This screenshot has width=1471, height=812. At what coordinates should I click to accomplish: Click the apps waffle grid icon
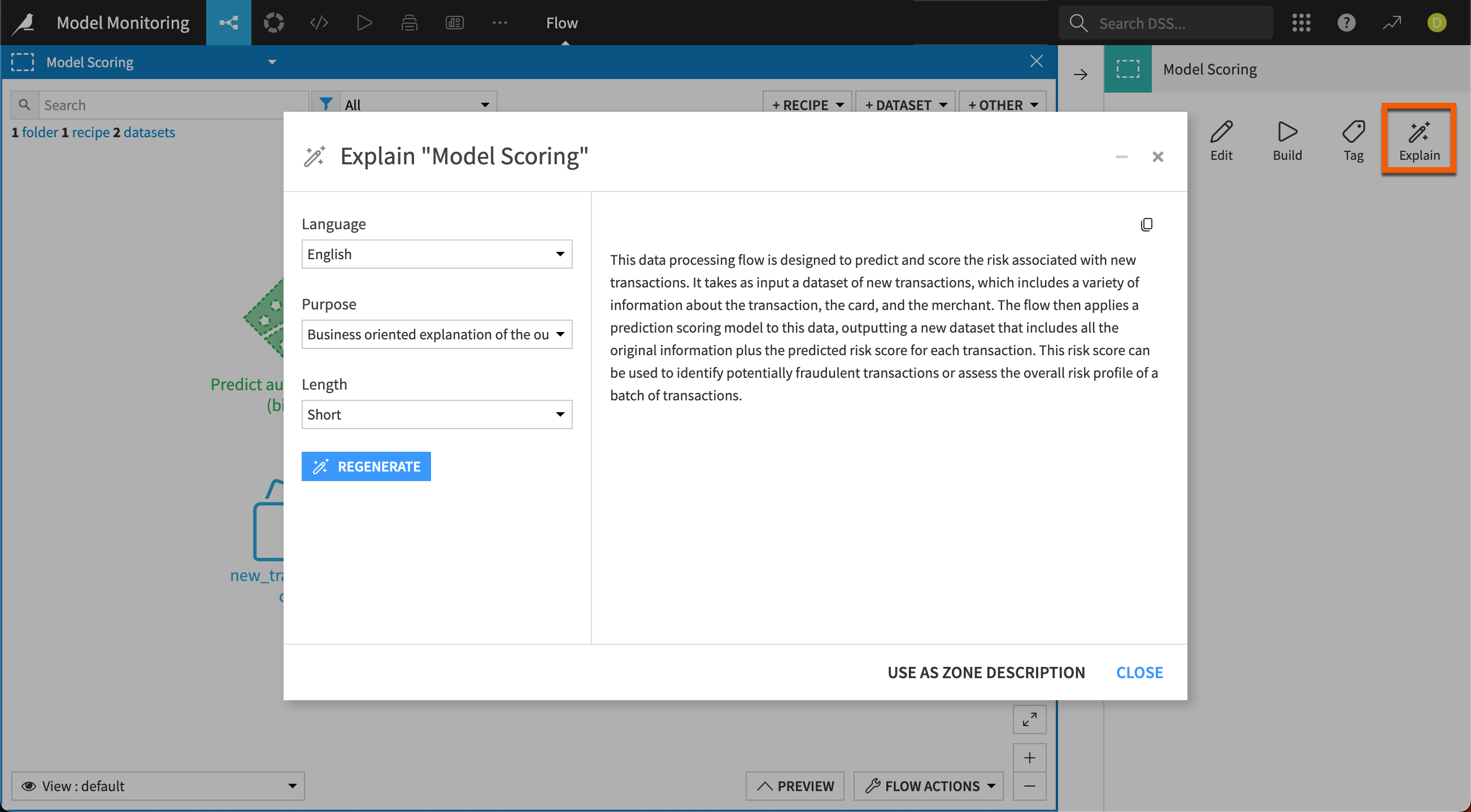tap(1302, 23)
